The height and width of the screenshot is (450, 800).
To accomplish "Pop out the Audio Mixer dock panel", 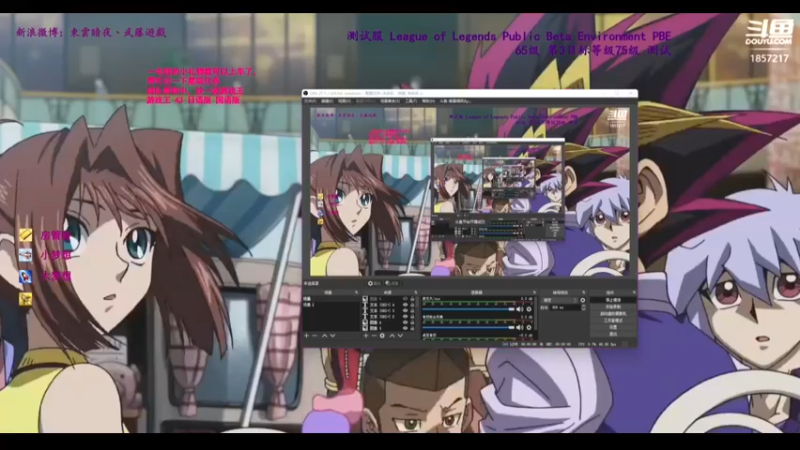I will tap(535, 292).
